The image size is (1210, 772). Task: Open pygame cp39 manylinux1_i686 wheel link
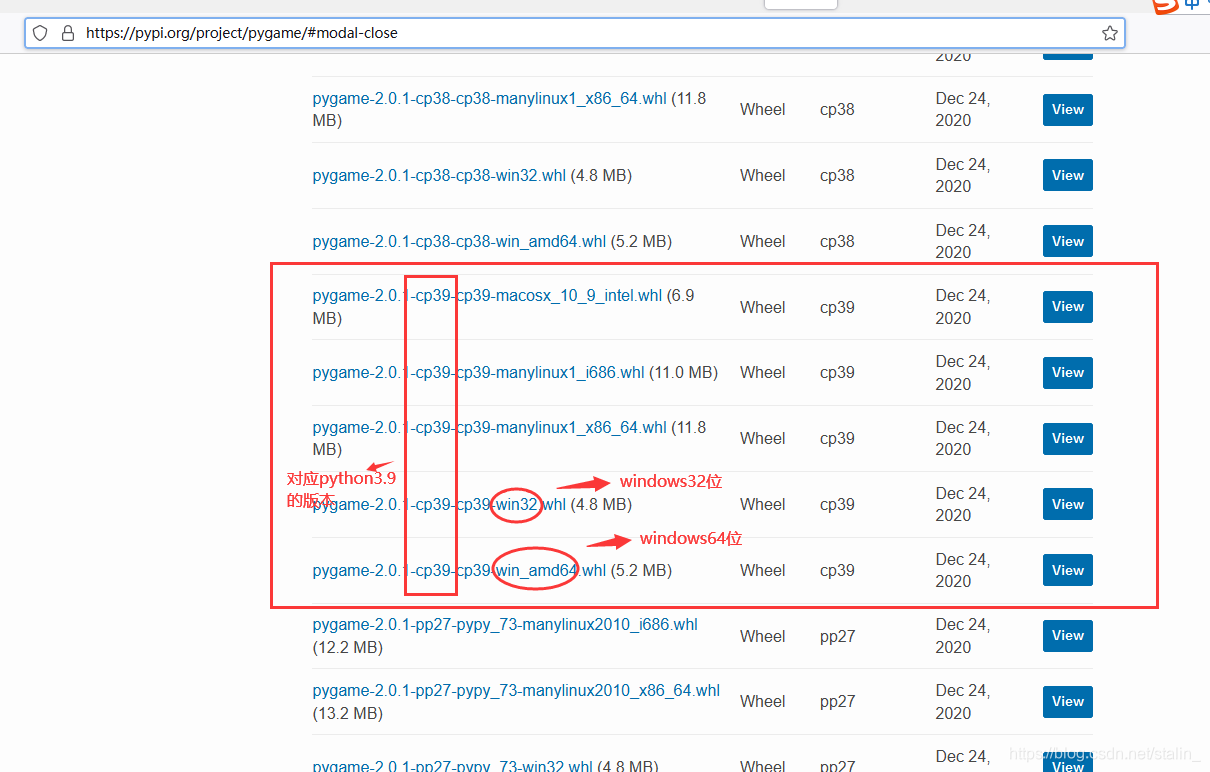(x=478, y=372)
